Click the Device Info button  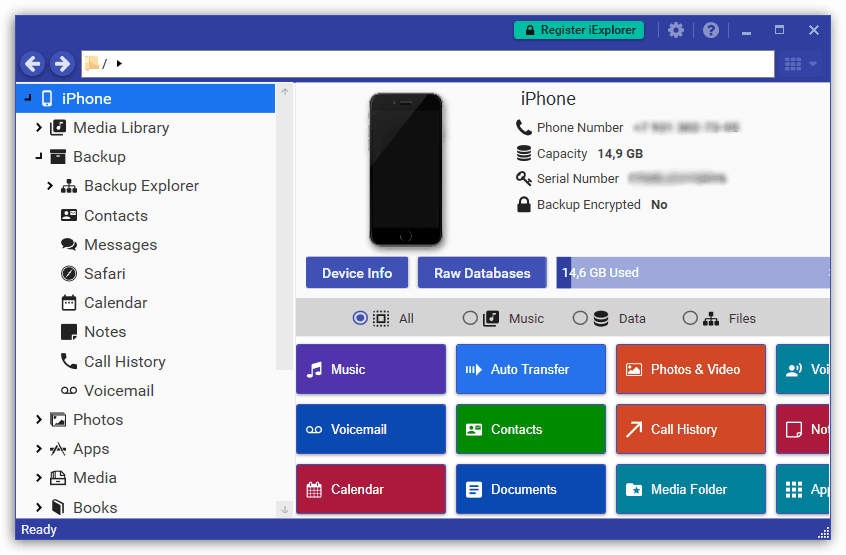pos(357,273)
